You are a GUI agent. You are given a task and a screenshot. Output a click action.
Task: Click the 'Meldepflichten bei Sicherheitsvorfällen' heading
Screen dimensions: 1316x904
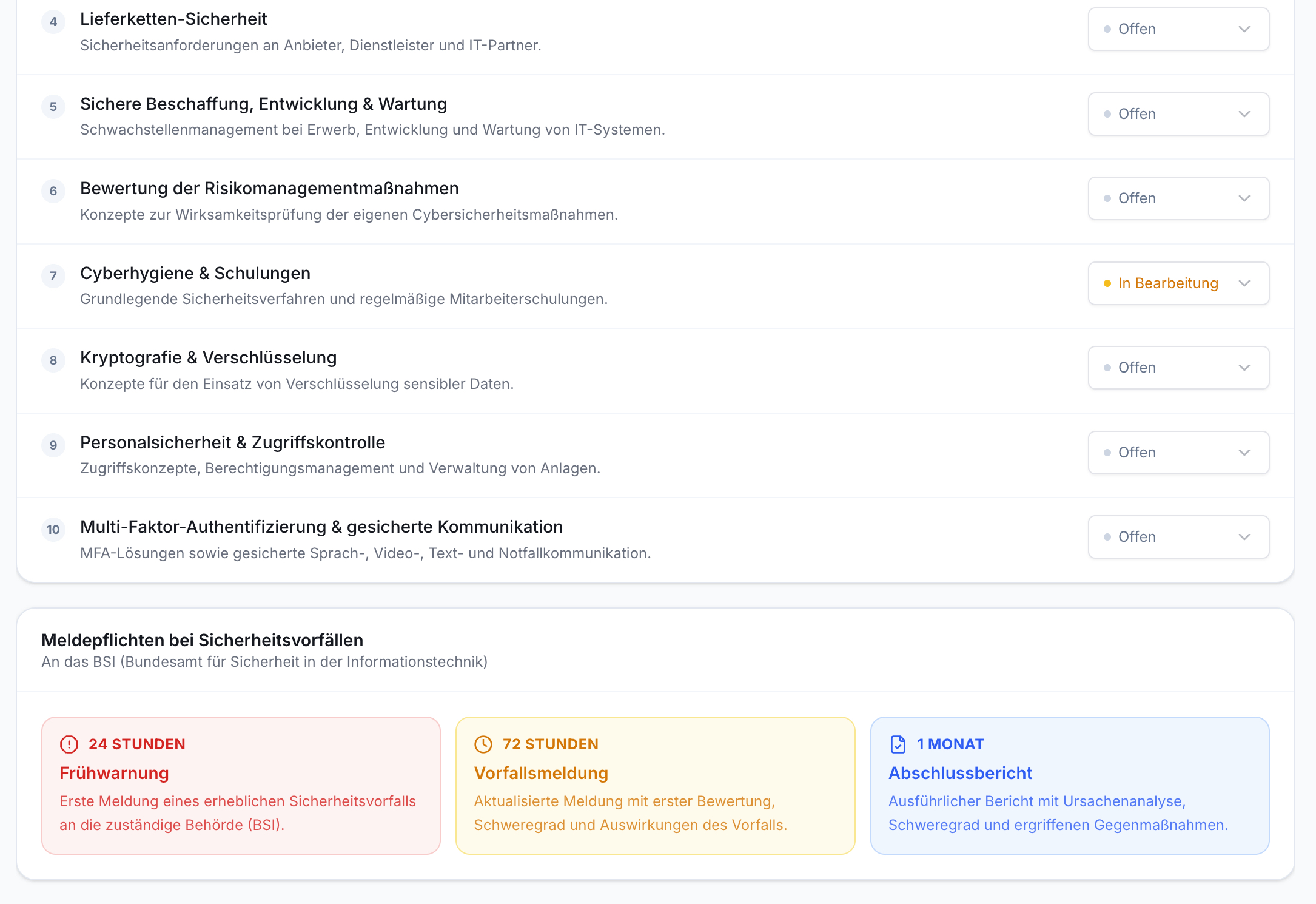pyautogui.click(x=203, y=641)
